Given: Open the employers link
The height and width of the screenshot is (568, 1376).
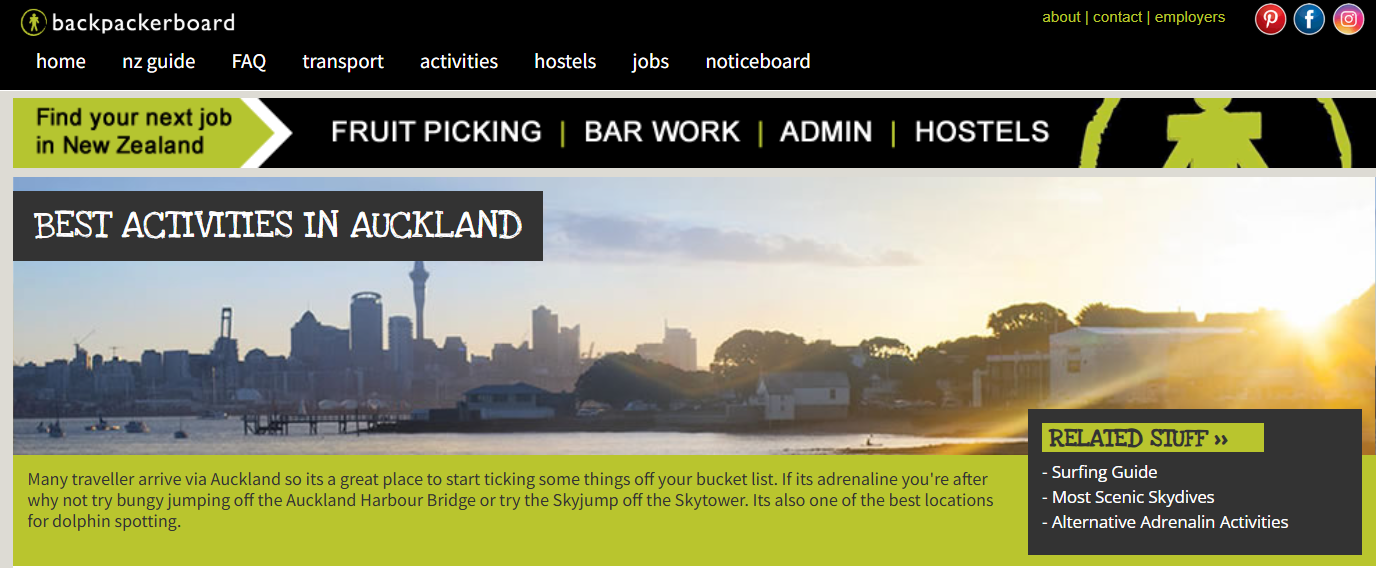Looking at the screenshot, I should (x=1190, y=17).
